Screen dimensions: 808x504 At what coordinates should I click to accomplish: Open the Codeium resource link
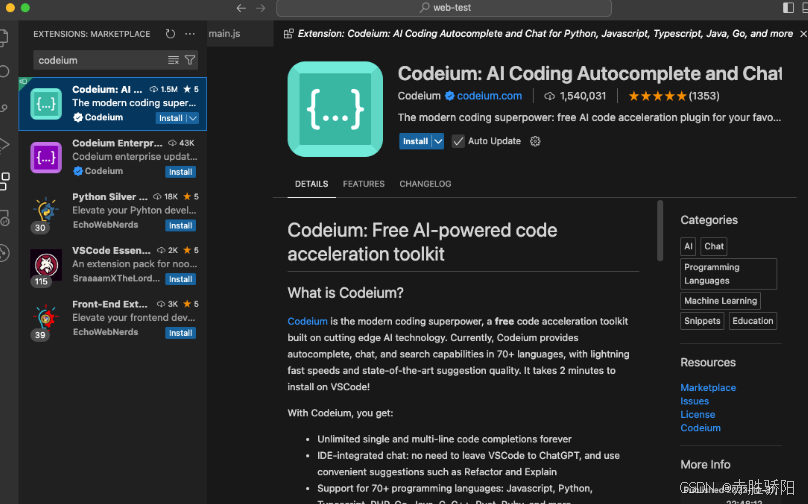click(x=700, y=428)
